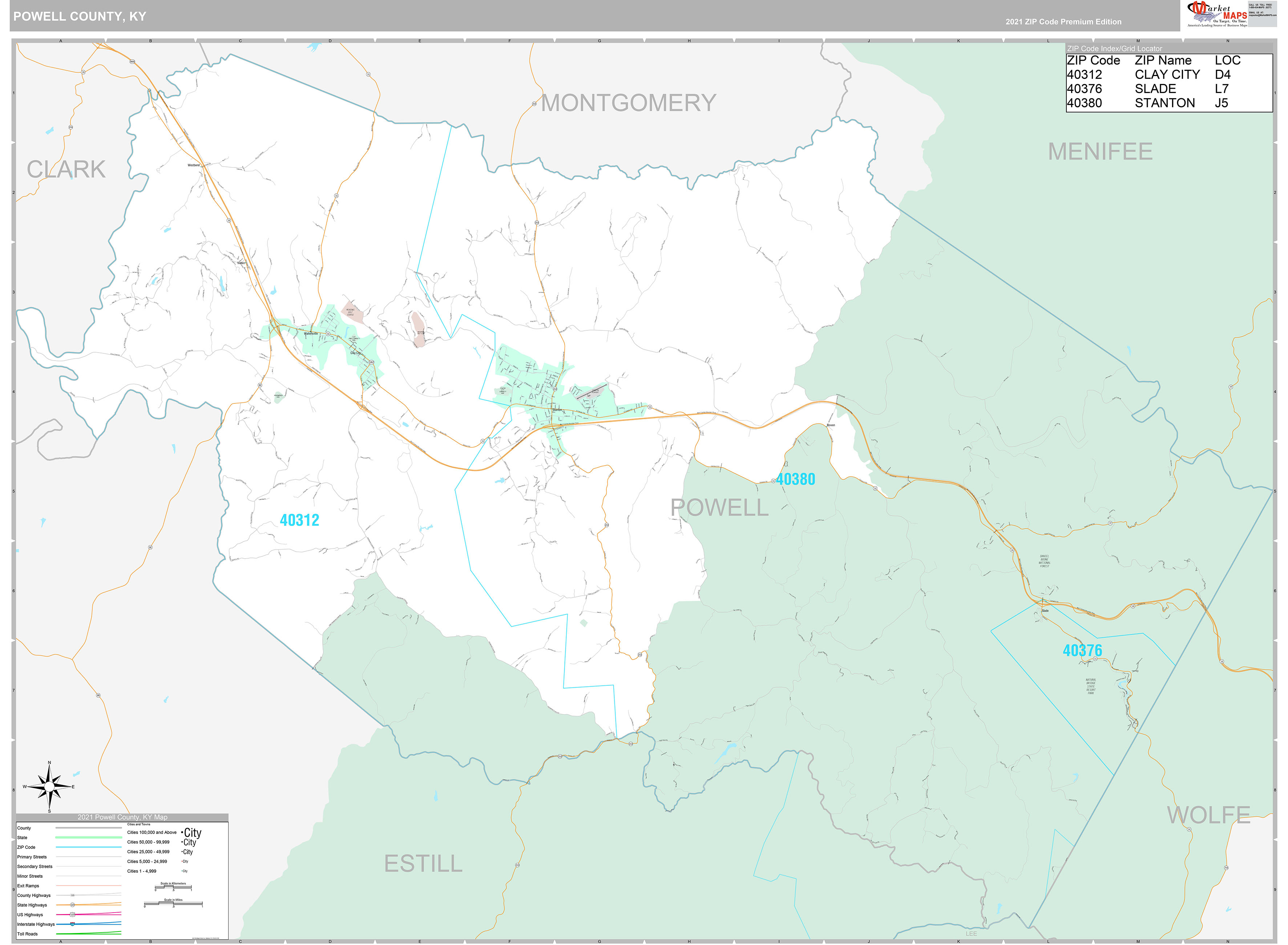Click the large City dot for cities above 100,000
Viewport: 1288px width, 945px height.
182,832
